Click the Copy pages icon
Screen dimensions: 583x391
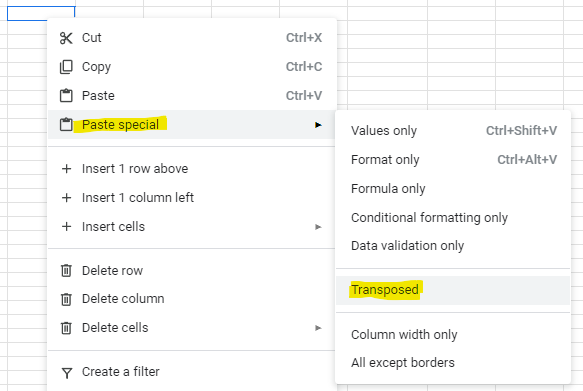tap(66, 67)
